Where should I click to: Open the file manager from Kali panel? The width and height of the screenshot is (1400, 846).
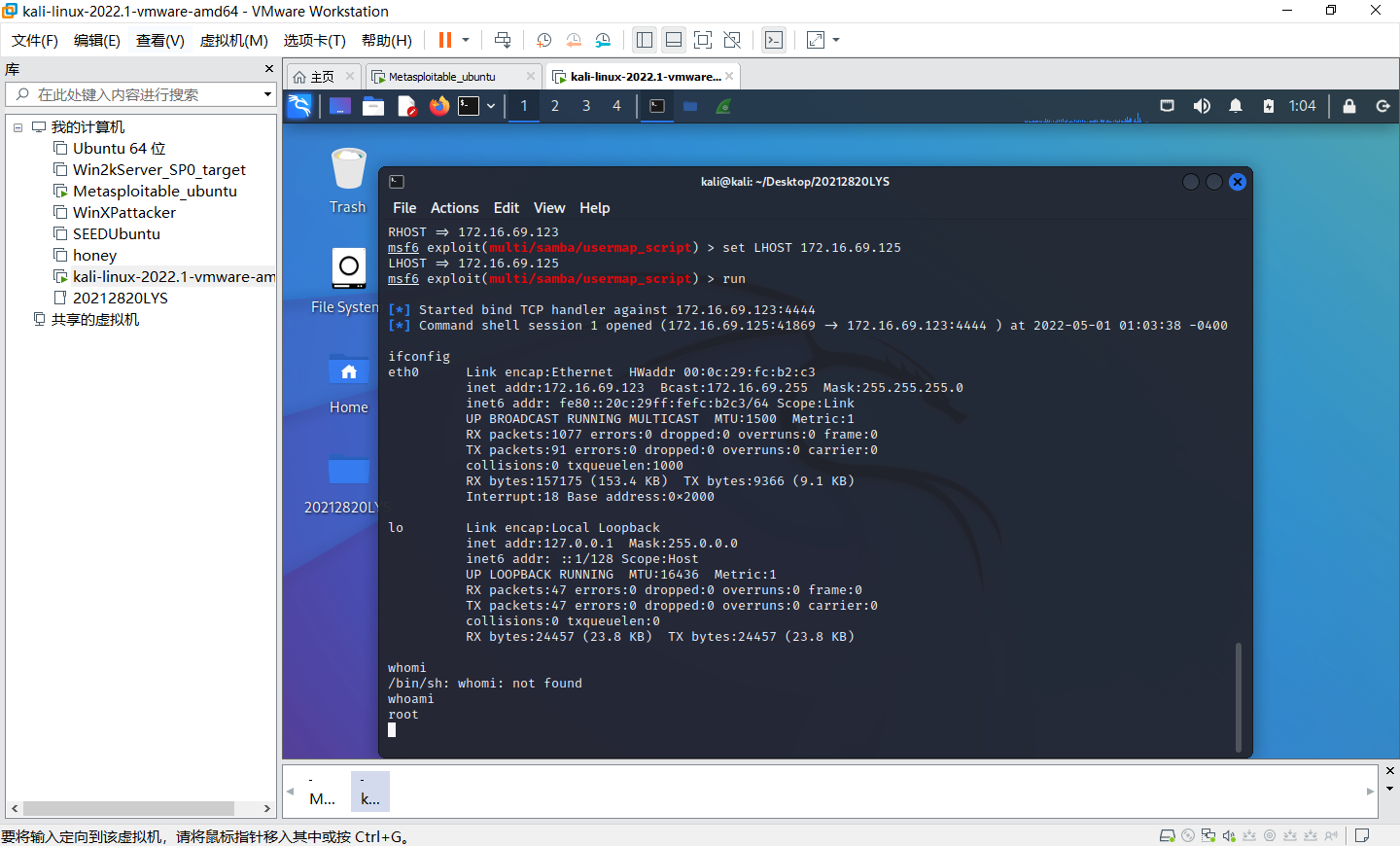(373, 106)
